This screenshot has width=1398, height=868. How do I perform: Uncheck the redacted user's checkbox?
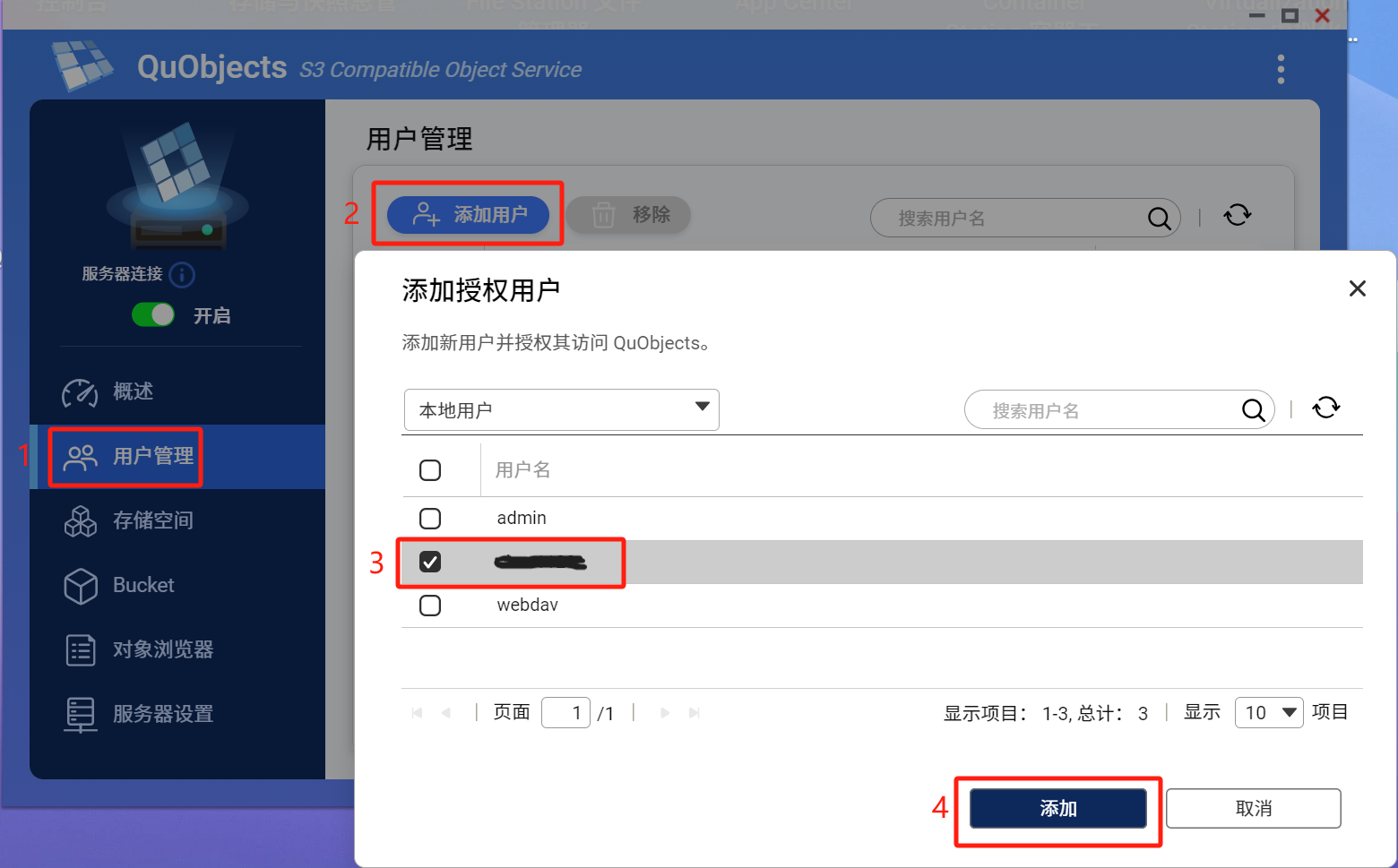pos(430,562)
